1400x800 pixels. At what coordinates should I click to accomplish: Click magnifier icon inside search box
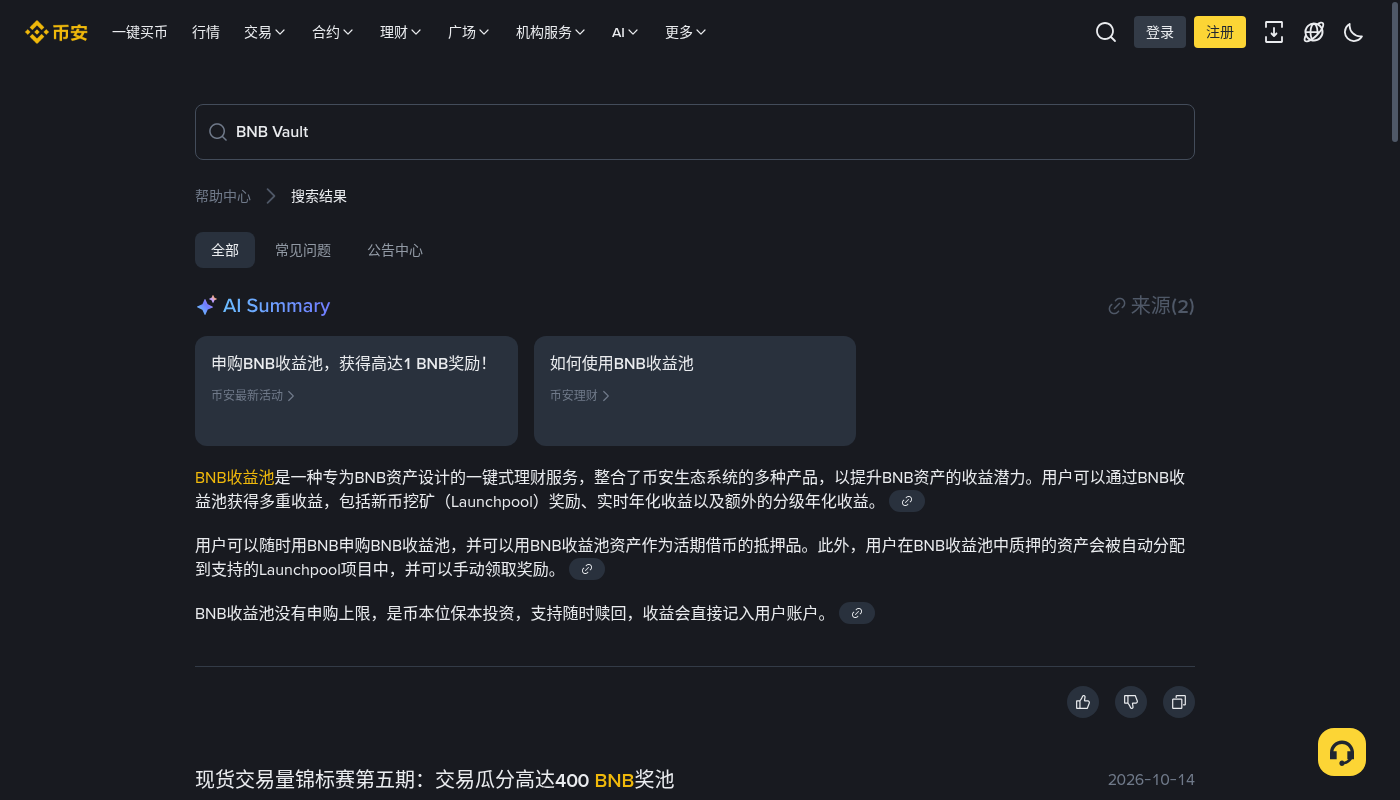[217, 132]
